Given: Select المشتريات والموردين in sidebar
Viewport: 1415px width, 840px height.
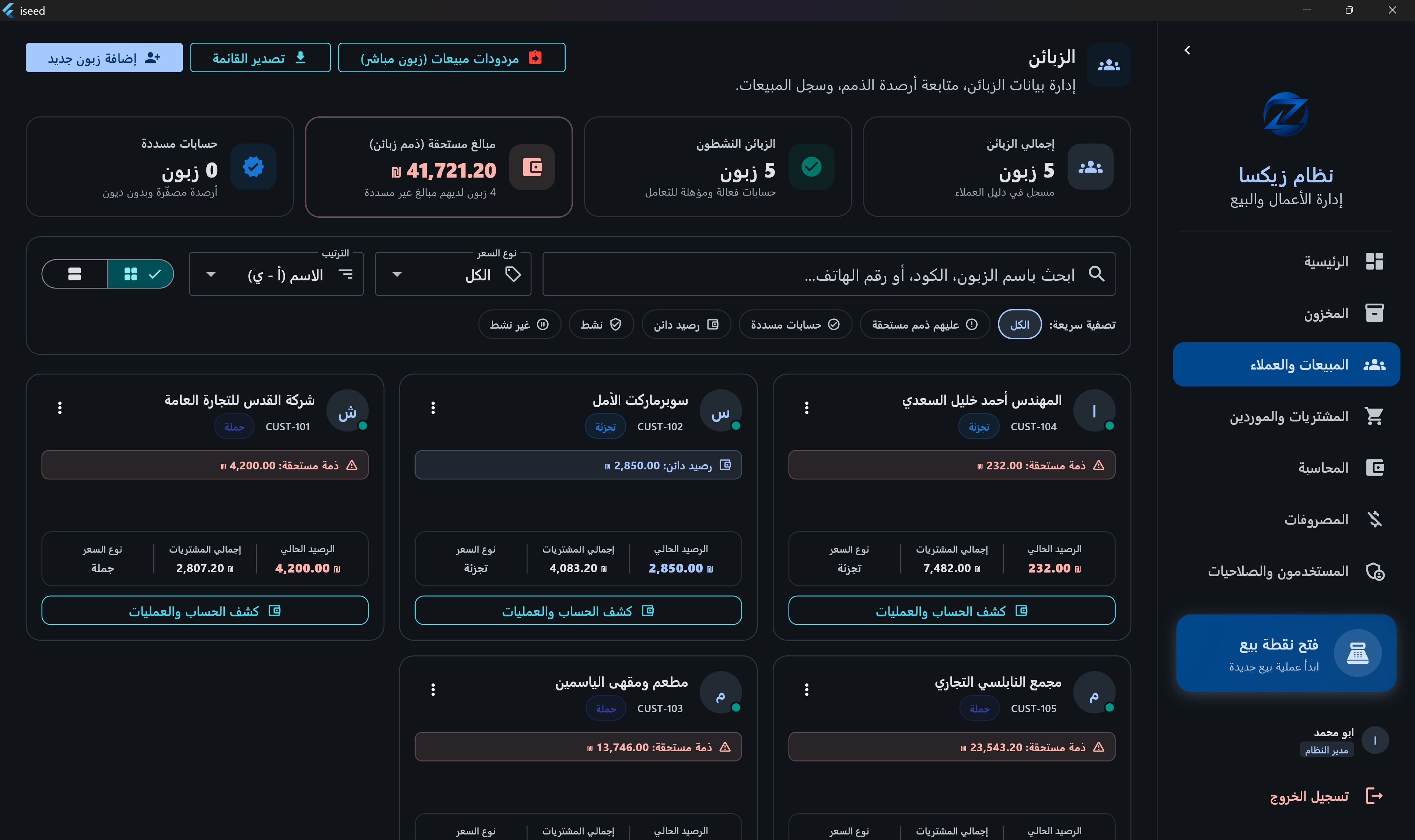Looking at the screenshot, I should pyautogui.click(x=1286, y=417).
